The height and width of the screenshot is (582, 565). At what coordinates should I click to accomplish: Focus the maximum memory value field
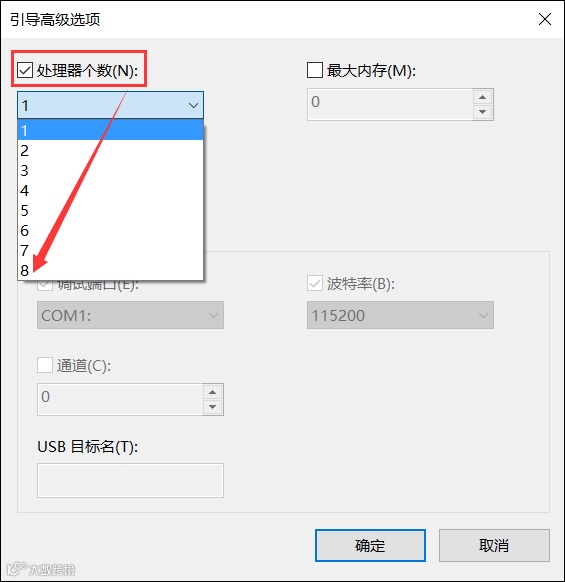point(390,104)
